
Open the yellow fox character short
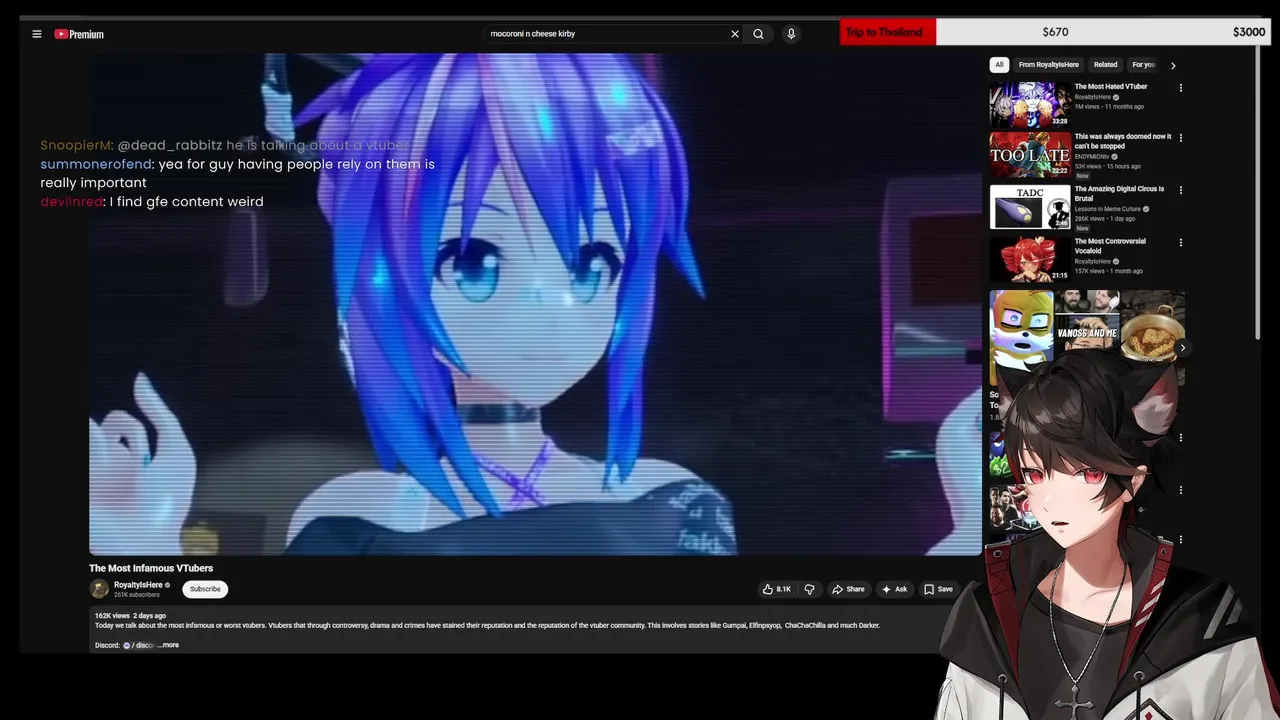click(1021, 337)
